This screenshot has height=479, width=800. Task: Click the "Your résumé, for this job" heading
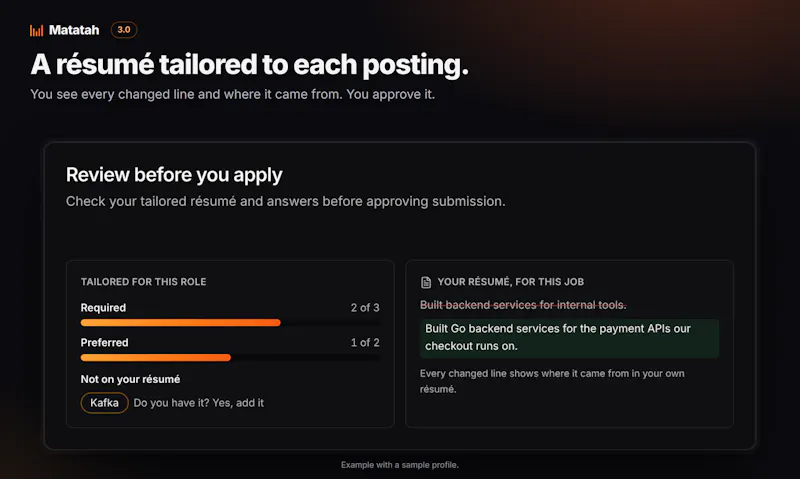tap(511, 282)
